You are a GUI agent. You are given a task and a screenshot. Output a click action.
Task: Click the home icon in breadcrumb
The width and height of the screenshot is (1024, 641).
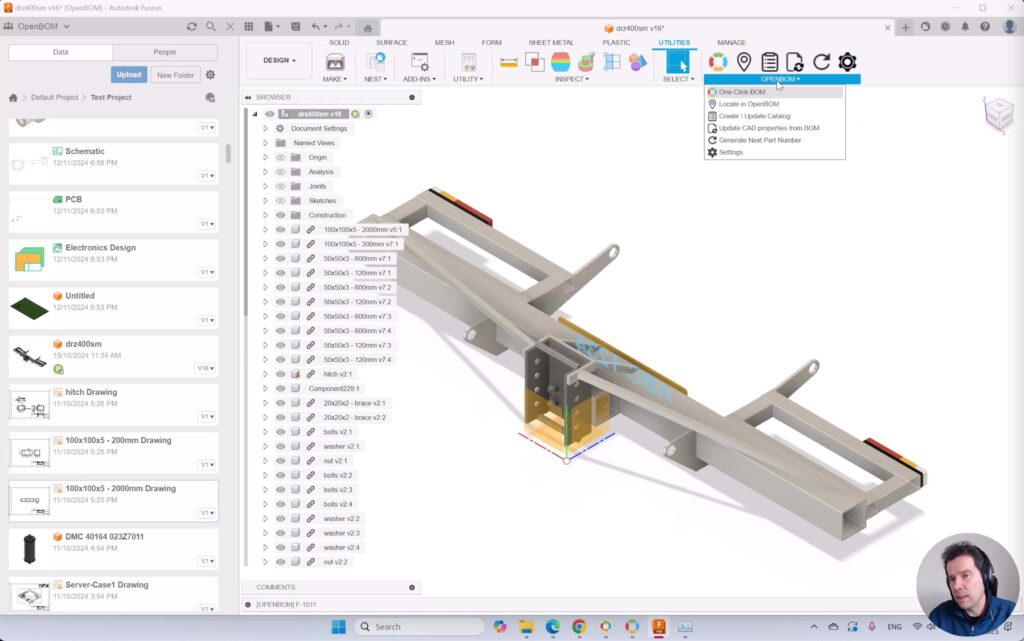[x=13, y=97]
